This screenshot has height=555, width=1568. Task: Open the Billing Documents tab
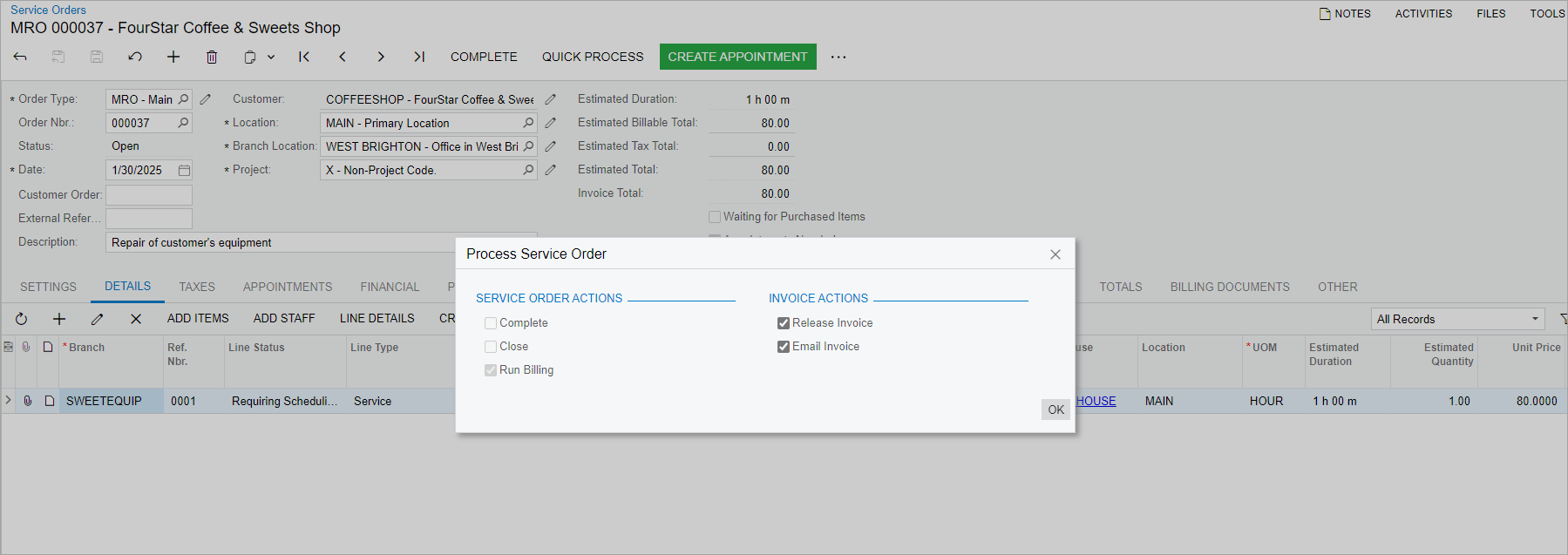[1229, 287]
